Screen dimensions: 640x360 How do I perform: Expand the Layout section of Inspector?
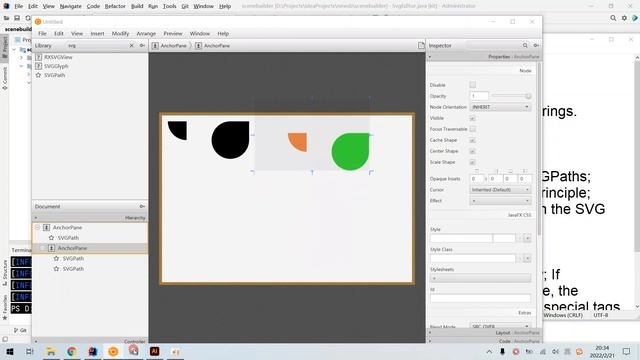point(430,333)
